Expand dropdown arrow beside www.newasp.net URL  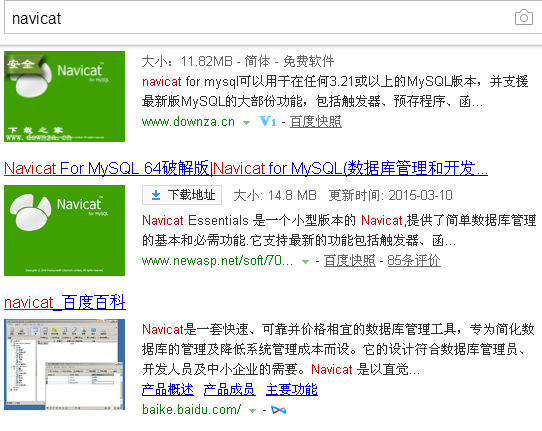305,262
